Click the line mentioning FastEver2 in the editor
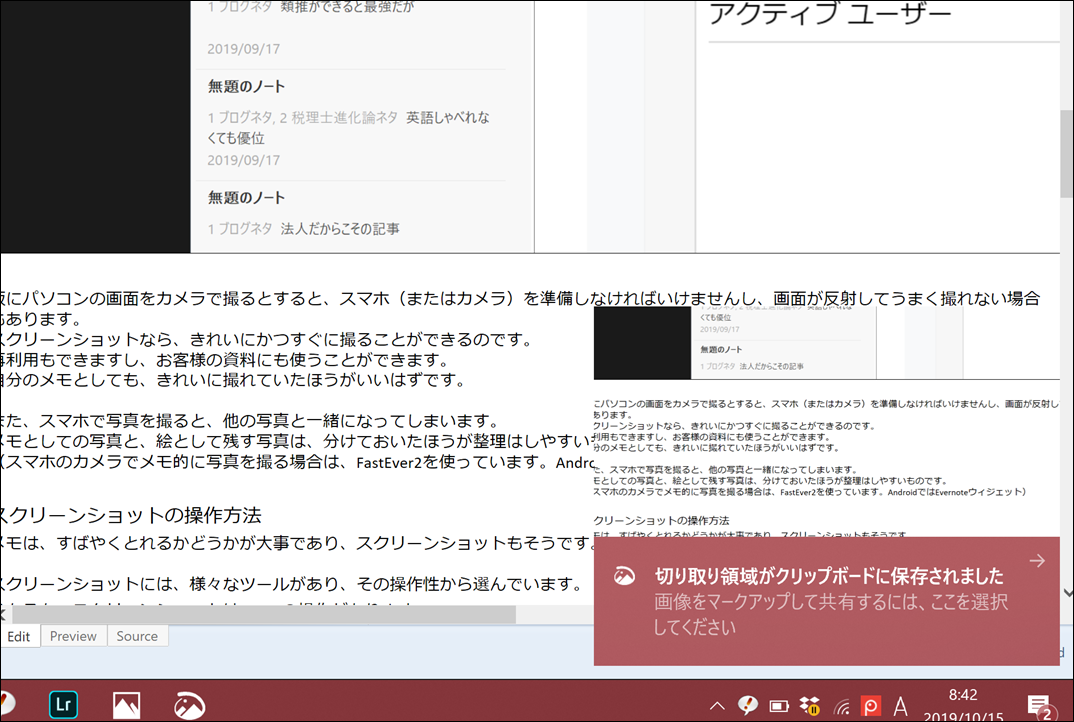This screenshot has width=1074, height=722. 297,462
